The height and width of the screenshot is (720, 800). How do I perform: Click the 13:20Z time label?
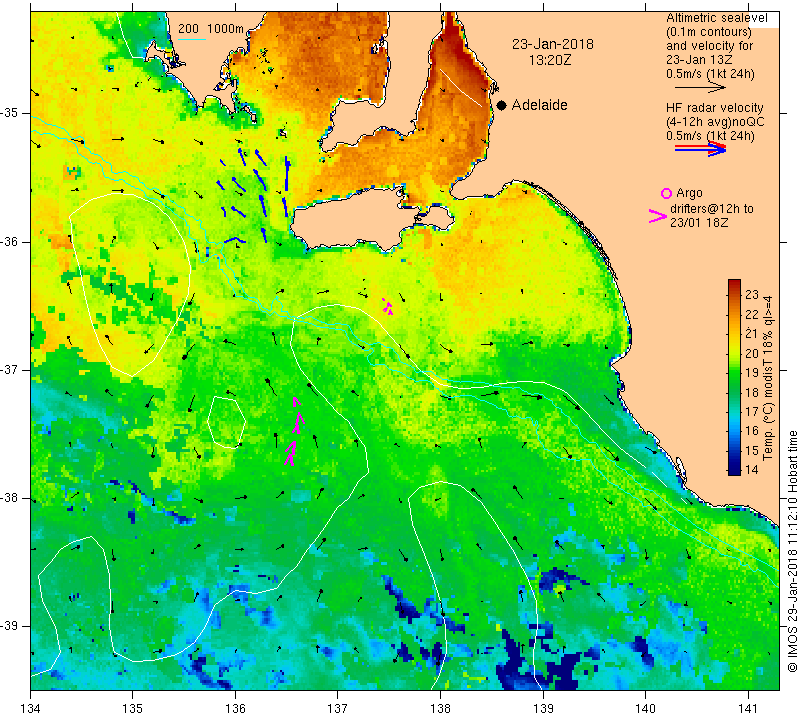click(549, 60)
